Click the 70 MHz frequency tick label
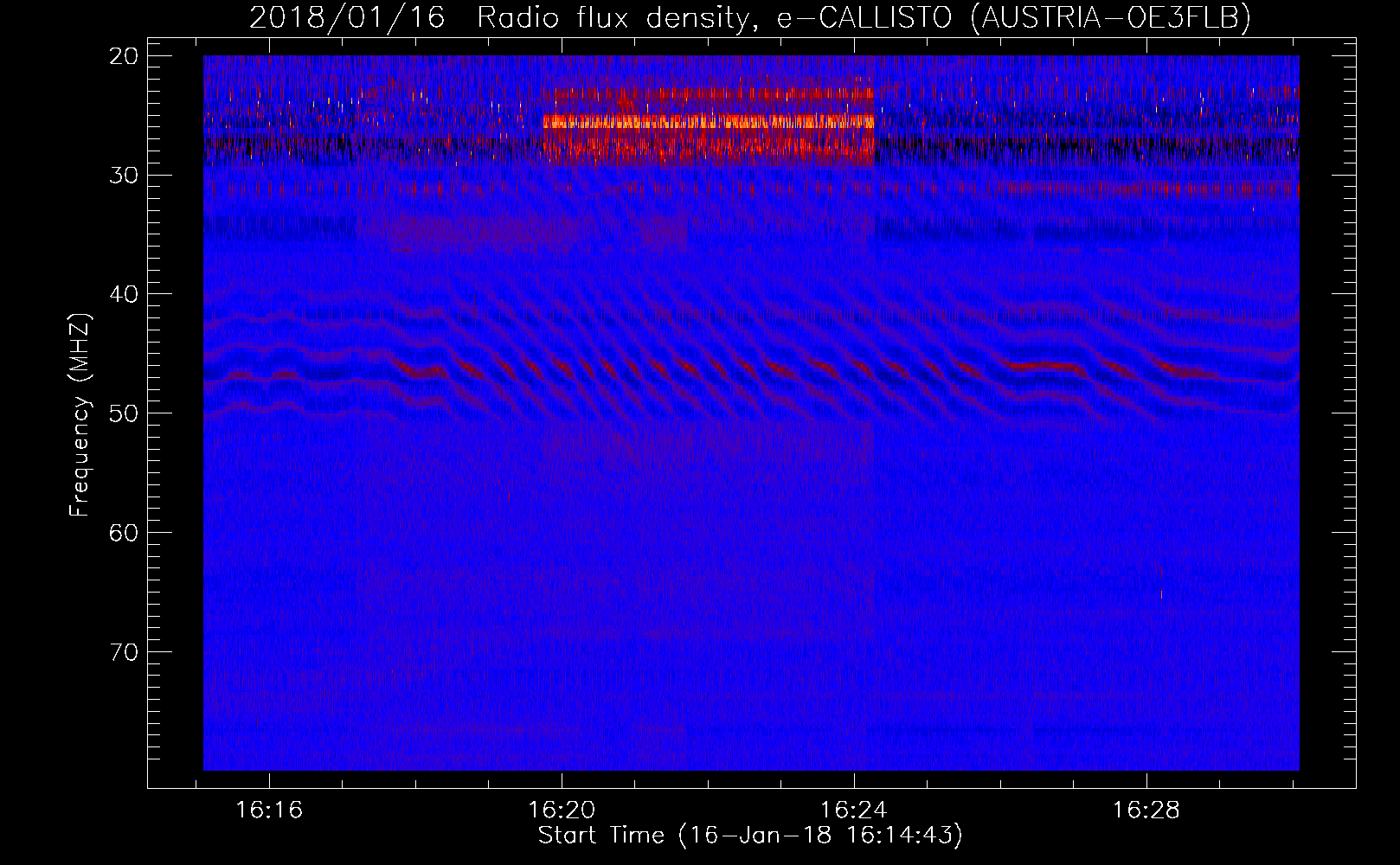 point(125,651)
